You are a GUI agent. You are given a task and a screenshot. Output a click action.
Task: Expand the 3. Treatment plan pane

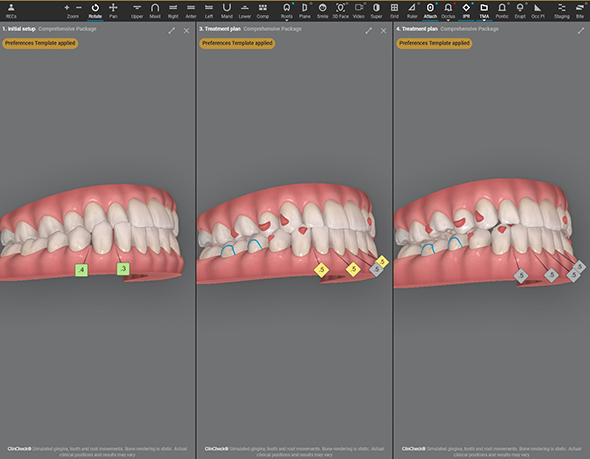[x=368, y=31]
